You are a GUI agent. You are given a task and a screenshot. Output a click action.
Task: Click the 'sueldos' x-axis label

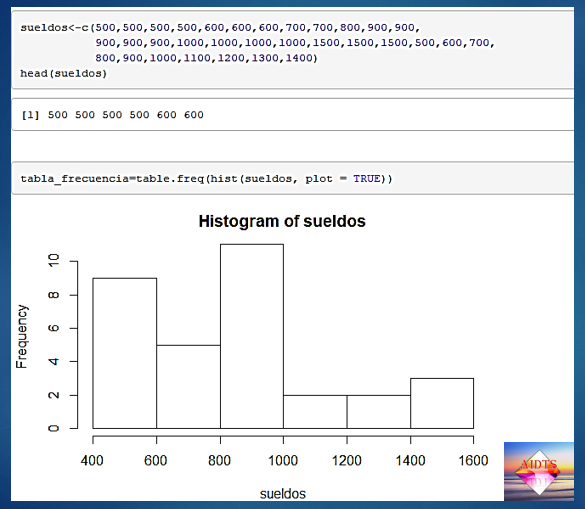tap(283, 494)
